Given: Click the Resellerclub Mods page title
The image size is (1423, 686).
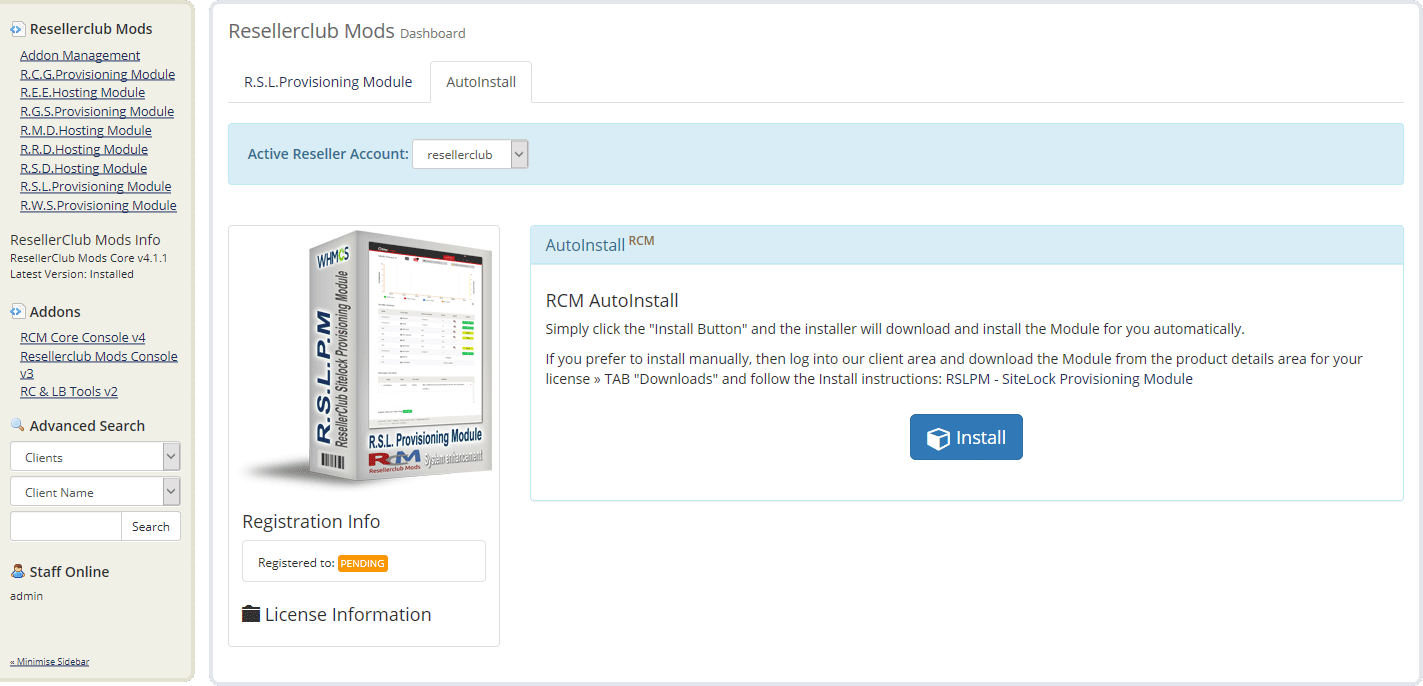Looking at the screenshot, I should click(311, 30).
